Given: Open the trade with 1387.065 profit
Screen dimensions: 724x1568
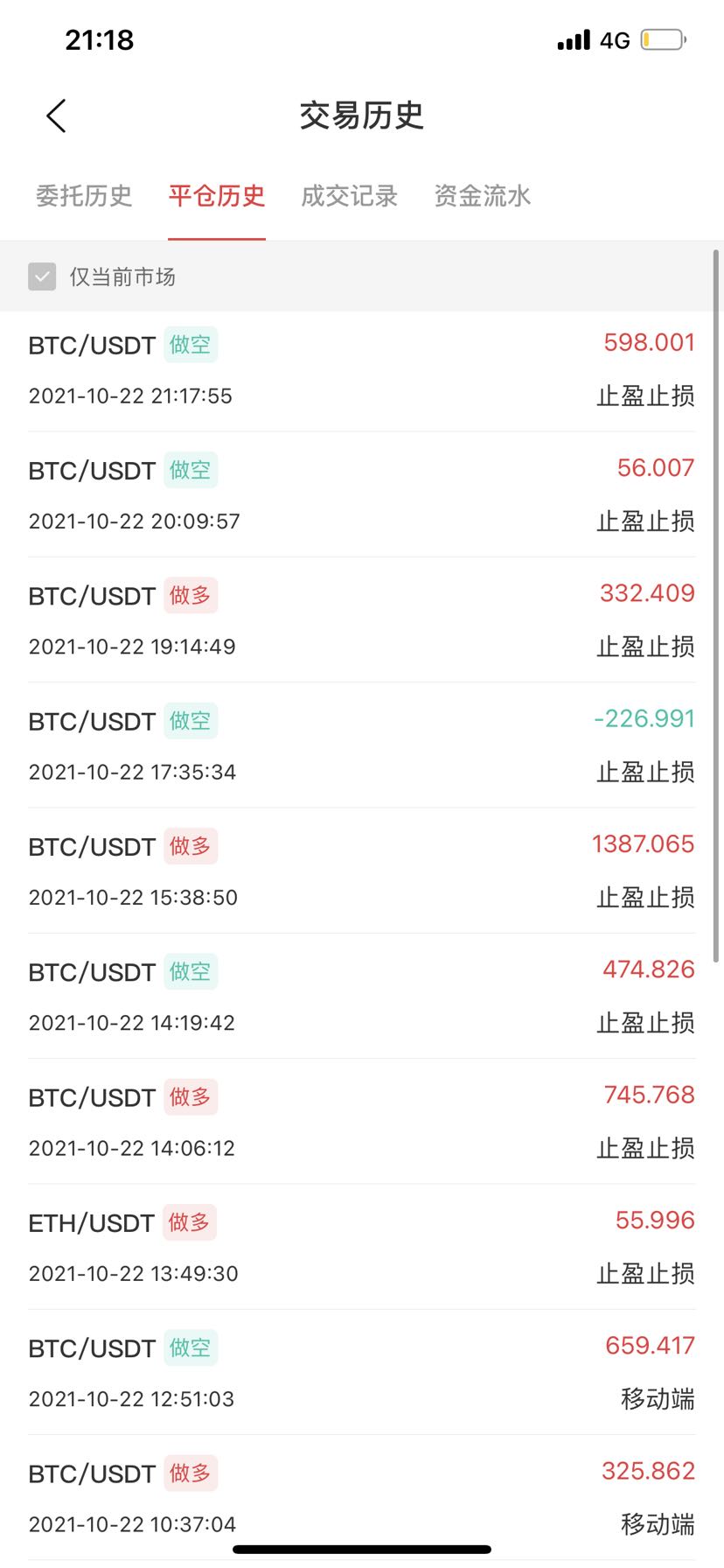Looking at the screenshot, I should 362,871.
